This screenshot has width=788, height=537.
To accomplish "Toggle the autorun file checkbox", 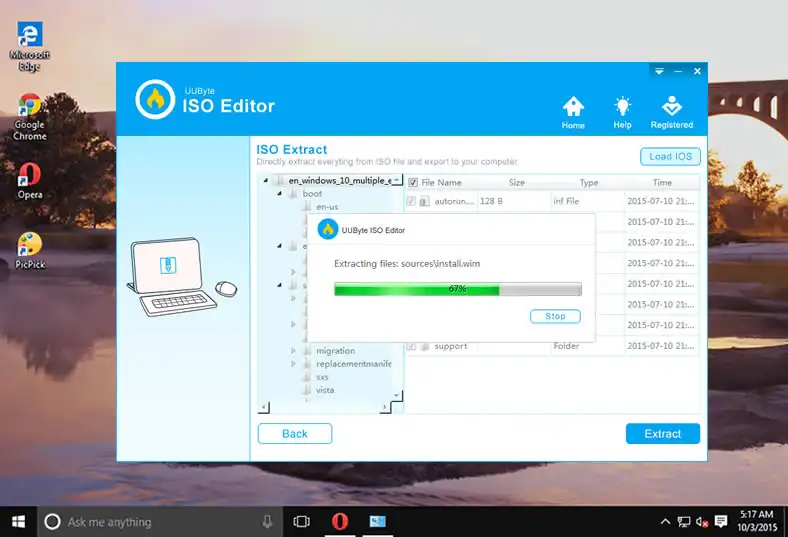I will click(x=411, y=201).
